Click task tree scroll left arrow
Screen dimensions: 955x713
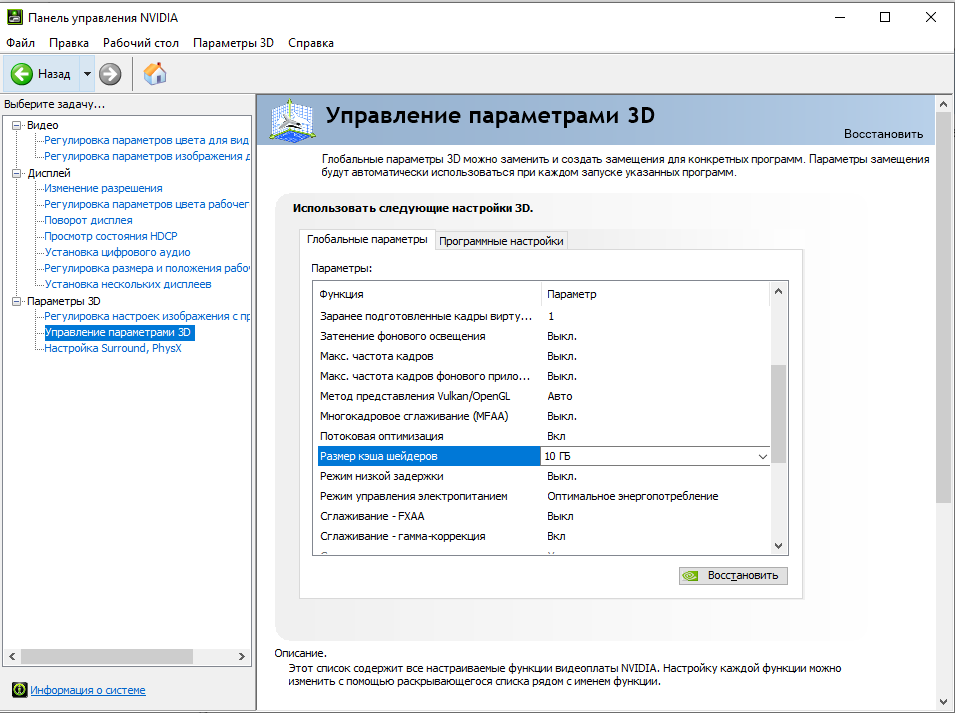12,656
